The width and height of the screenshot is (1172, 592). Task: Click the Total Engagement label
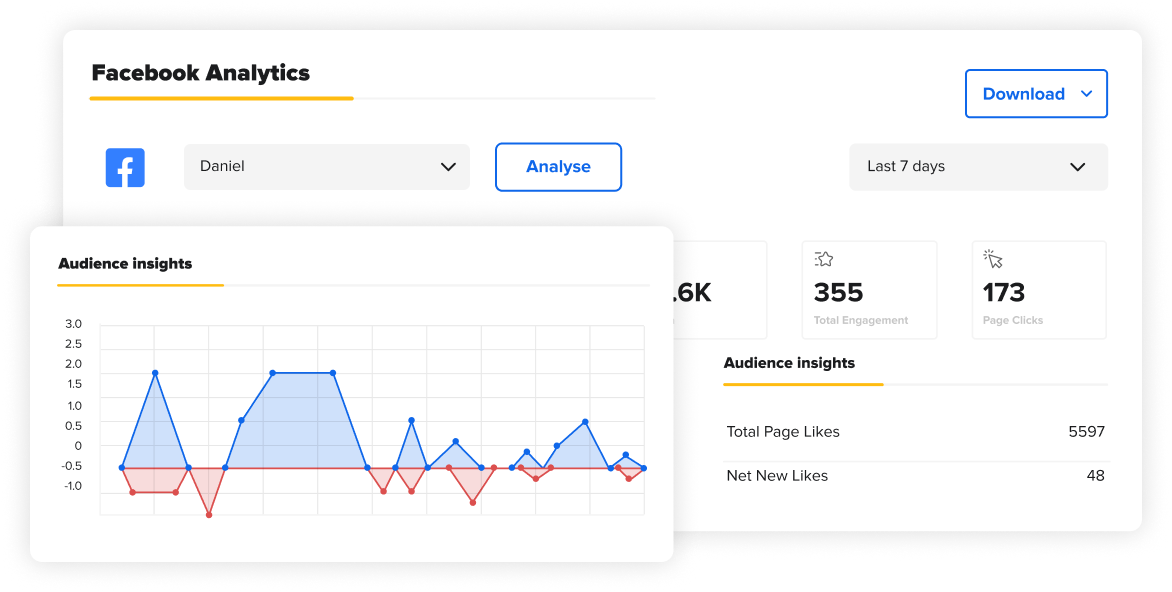(x=861, y=320)
